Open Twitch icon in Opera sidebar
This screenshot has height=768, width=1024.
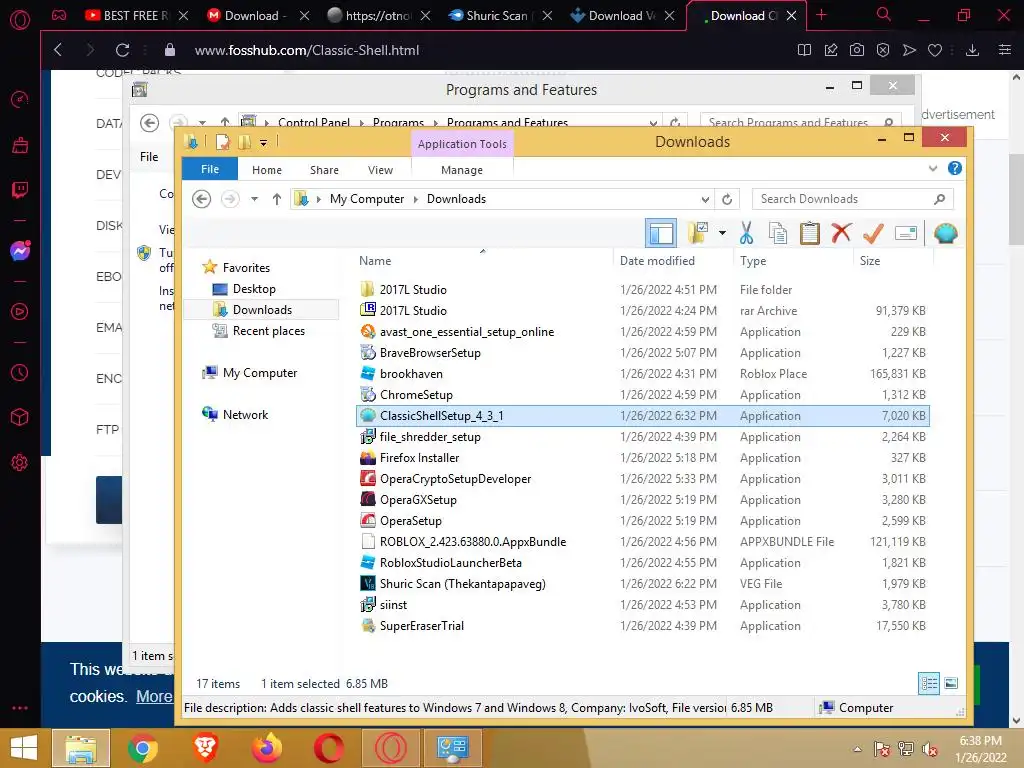20,190
